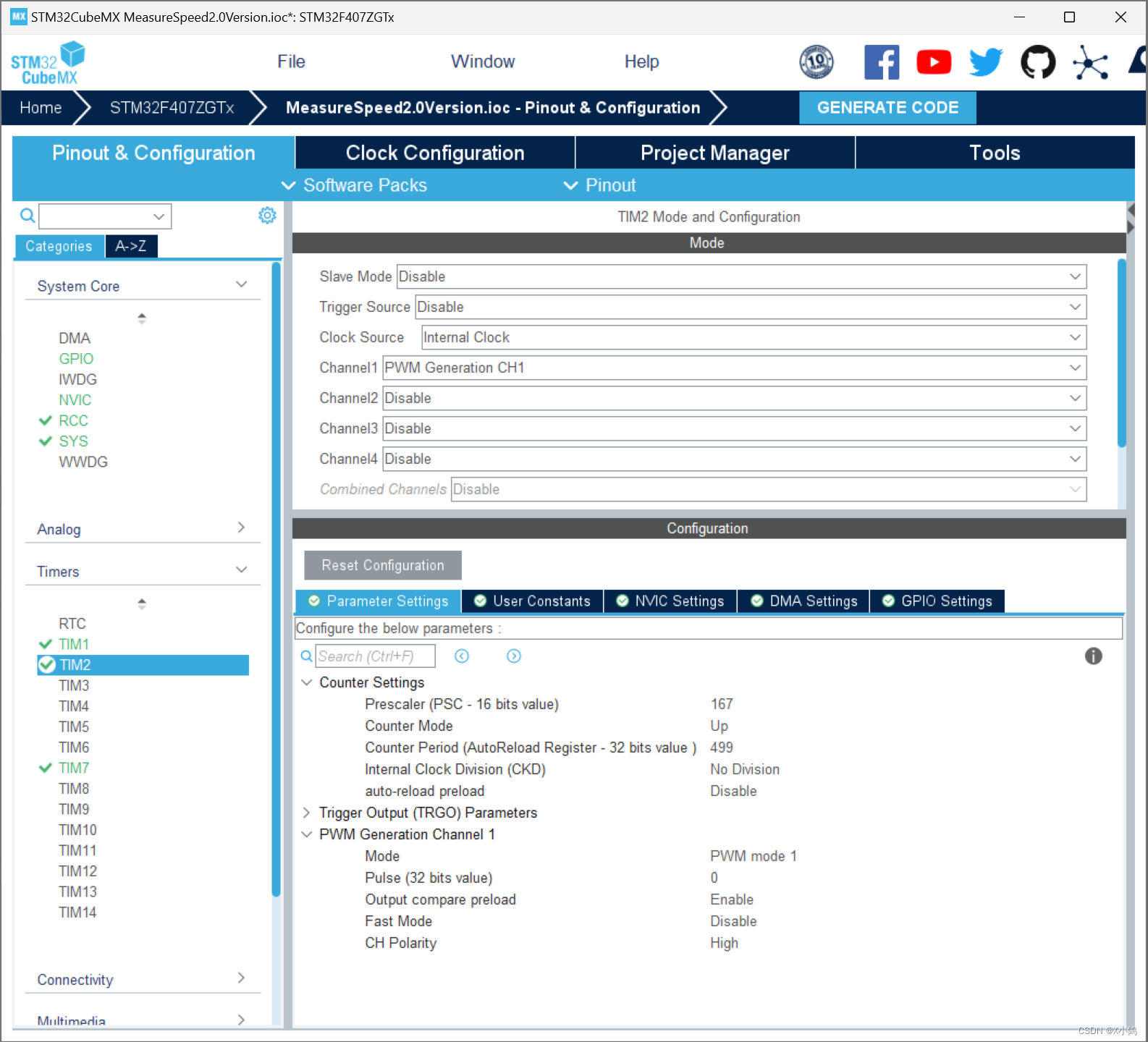Open Trigger Source dropdown
This screenshot has width=1148, height=1042.
(x=751, y=307)
